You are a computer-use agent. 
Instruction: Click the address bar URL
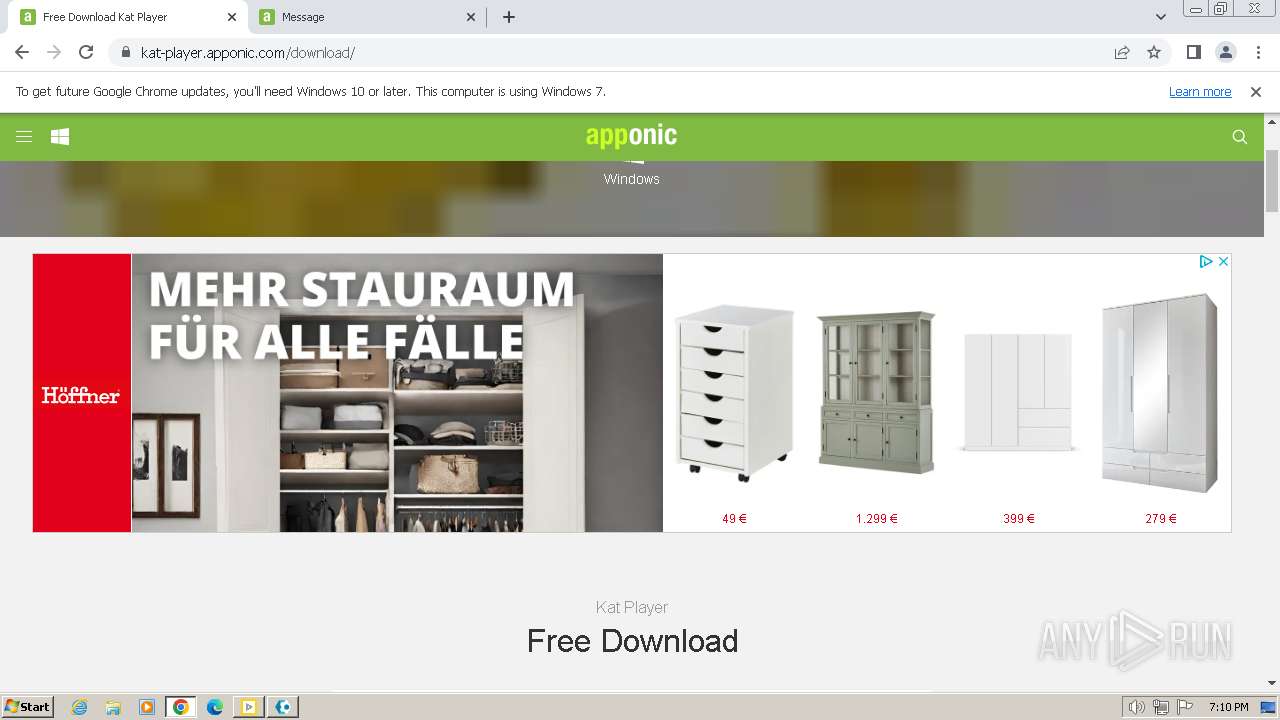pos(248,53)
